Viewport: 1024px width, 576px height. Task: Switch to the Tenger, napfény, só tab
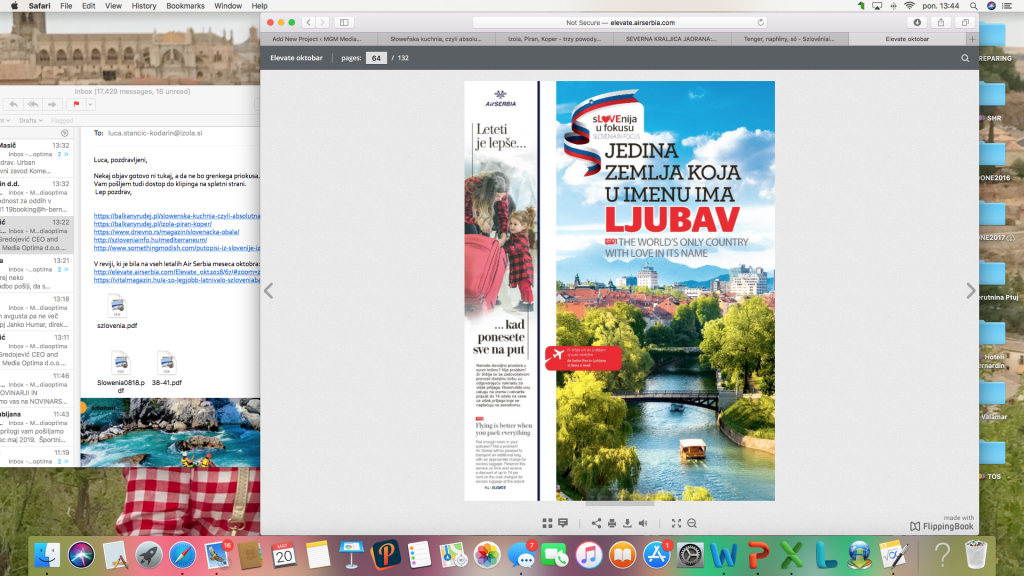click(x=789, y=39)
